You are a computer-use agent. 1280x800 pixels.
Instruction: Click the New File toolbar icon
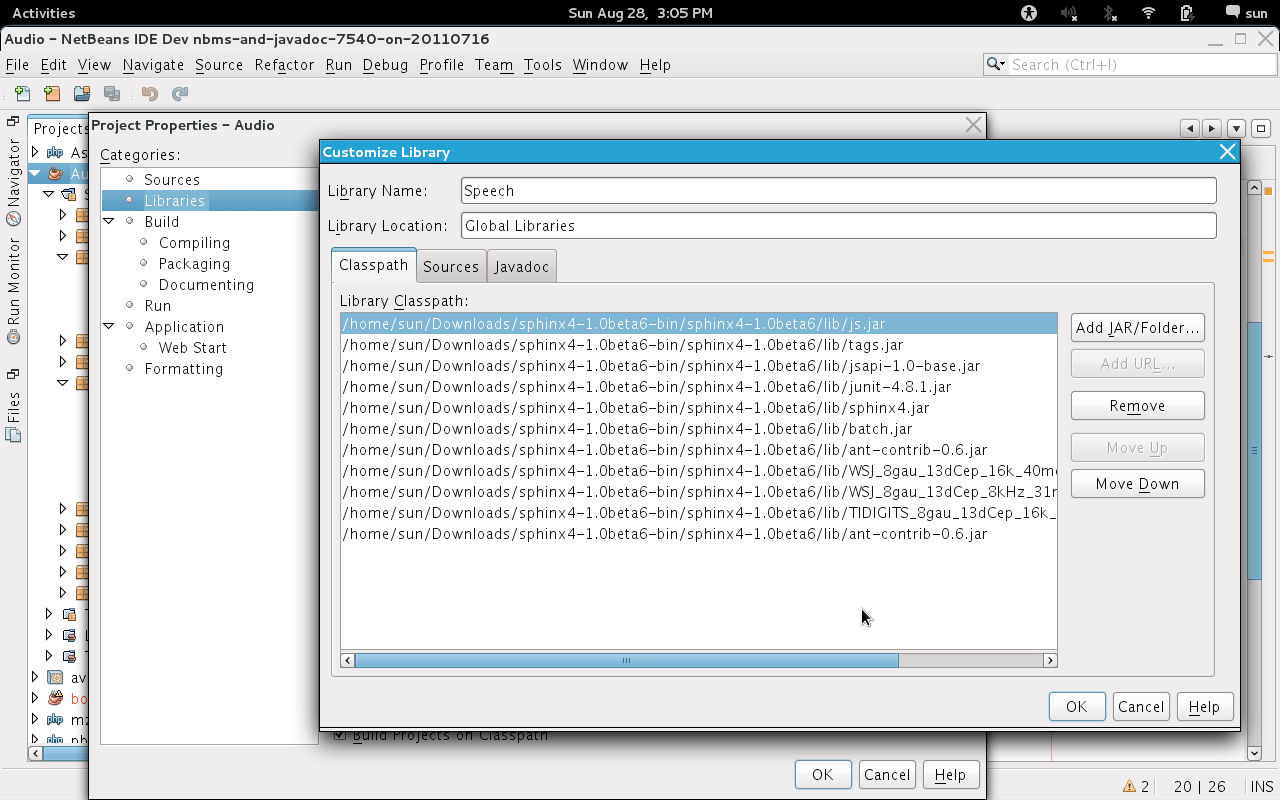(22, 94)
